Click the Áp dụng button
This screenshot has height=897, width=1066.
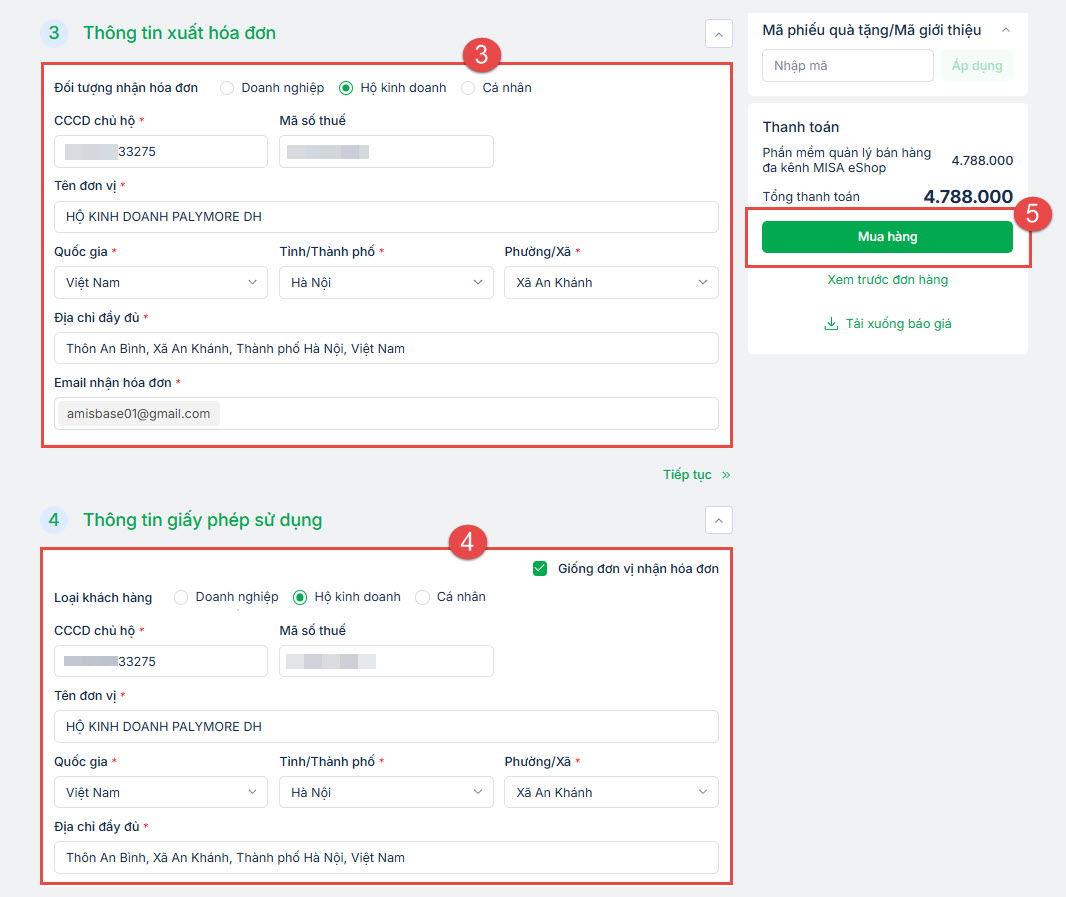(x=977, y=66)
